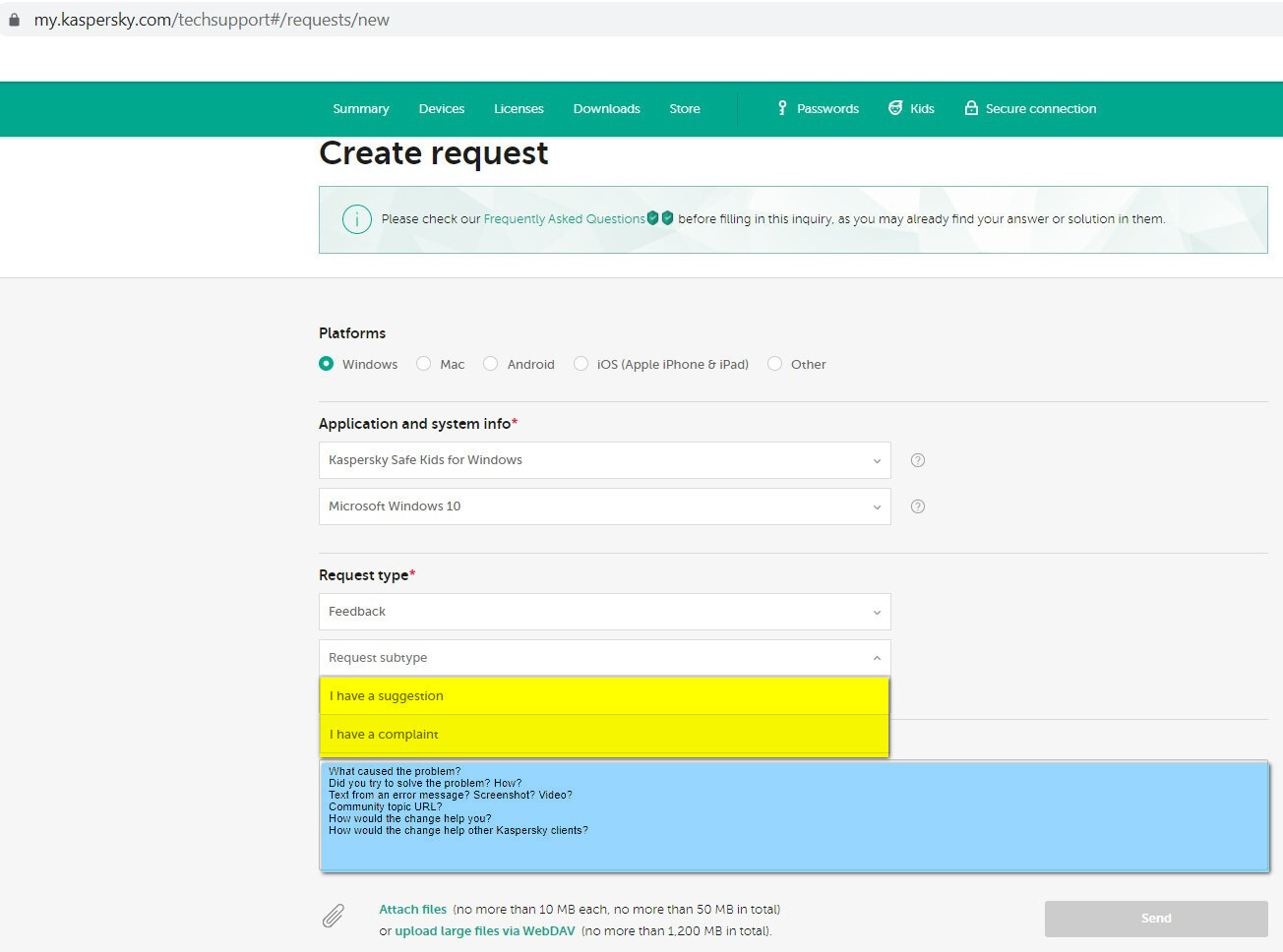Click the help icon beside Kaspersky Safe Kids dropdown
Image resolution: width=1283 pixels, height=952 pixels.
[x=918, y=460]
